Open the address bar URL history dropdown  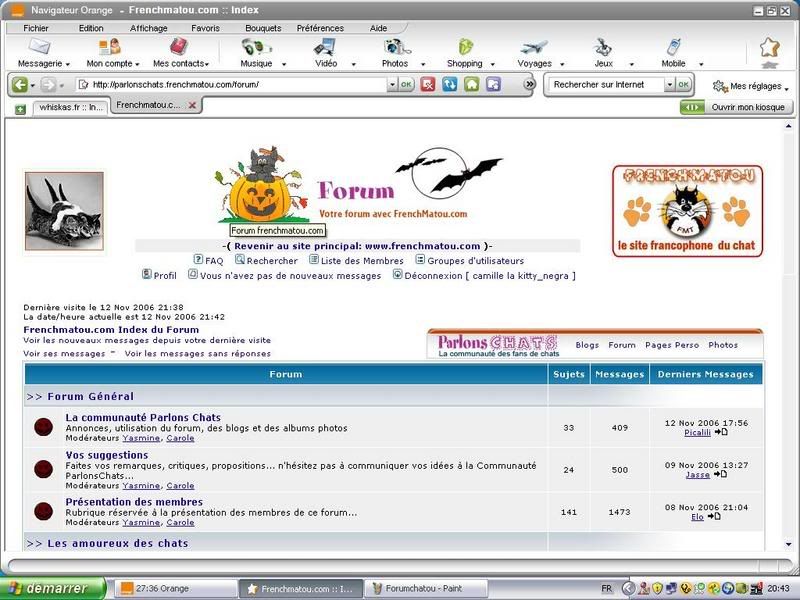pyautogui.click(x=392, y=84)
